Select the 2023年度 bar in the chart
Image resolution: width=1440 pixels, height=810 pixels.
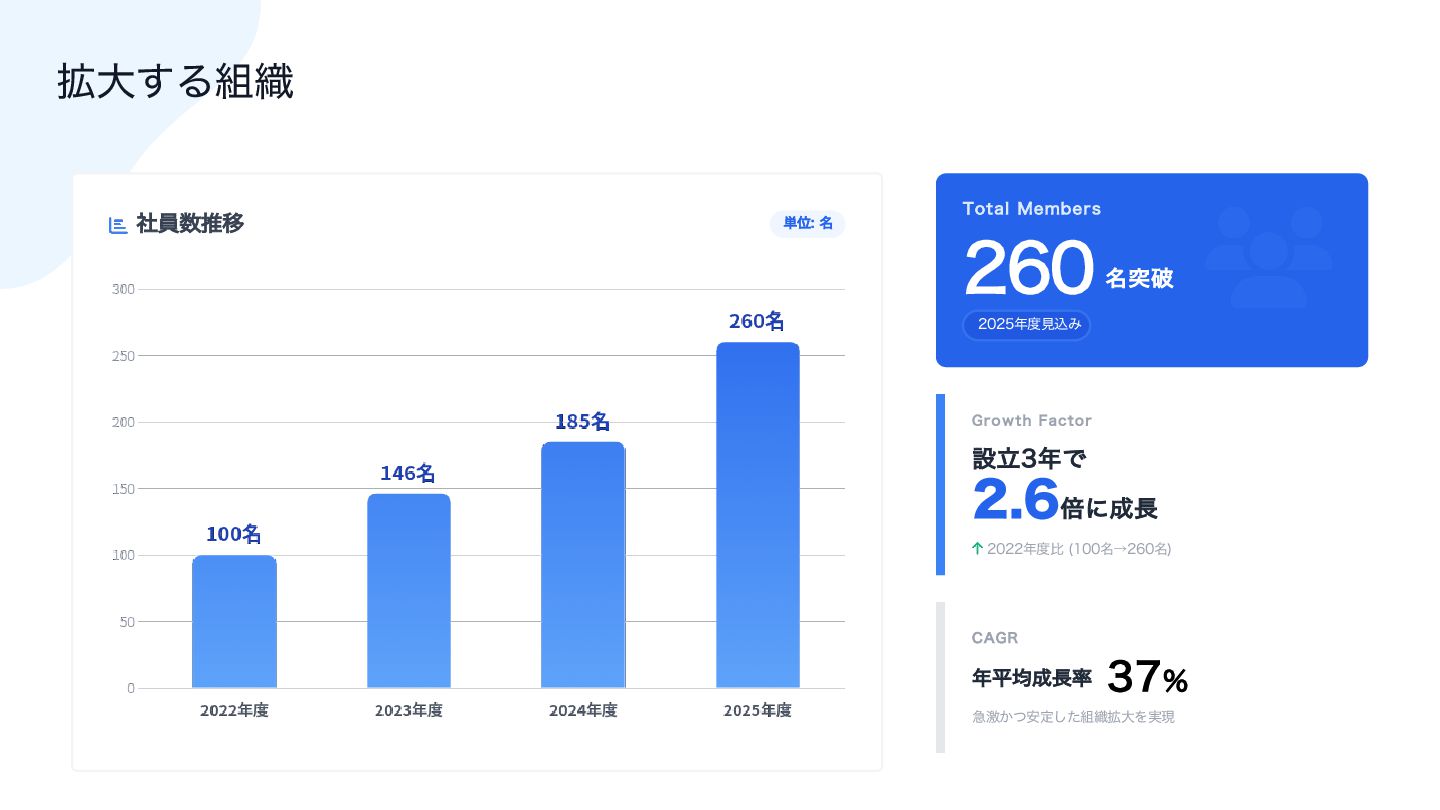409,591
